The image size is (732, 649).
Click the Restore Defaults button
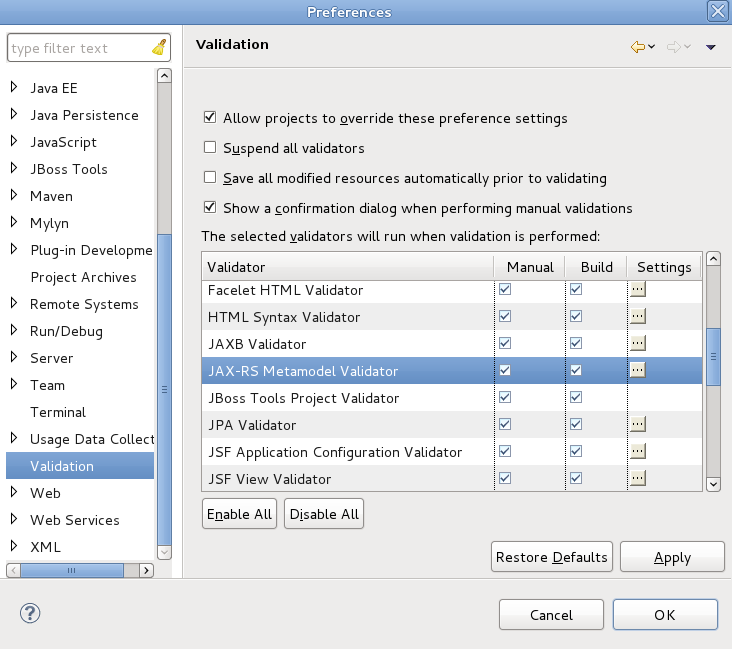point(551,557)
